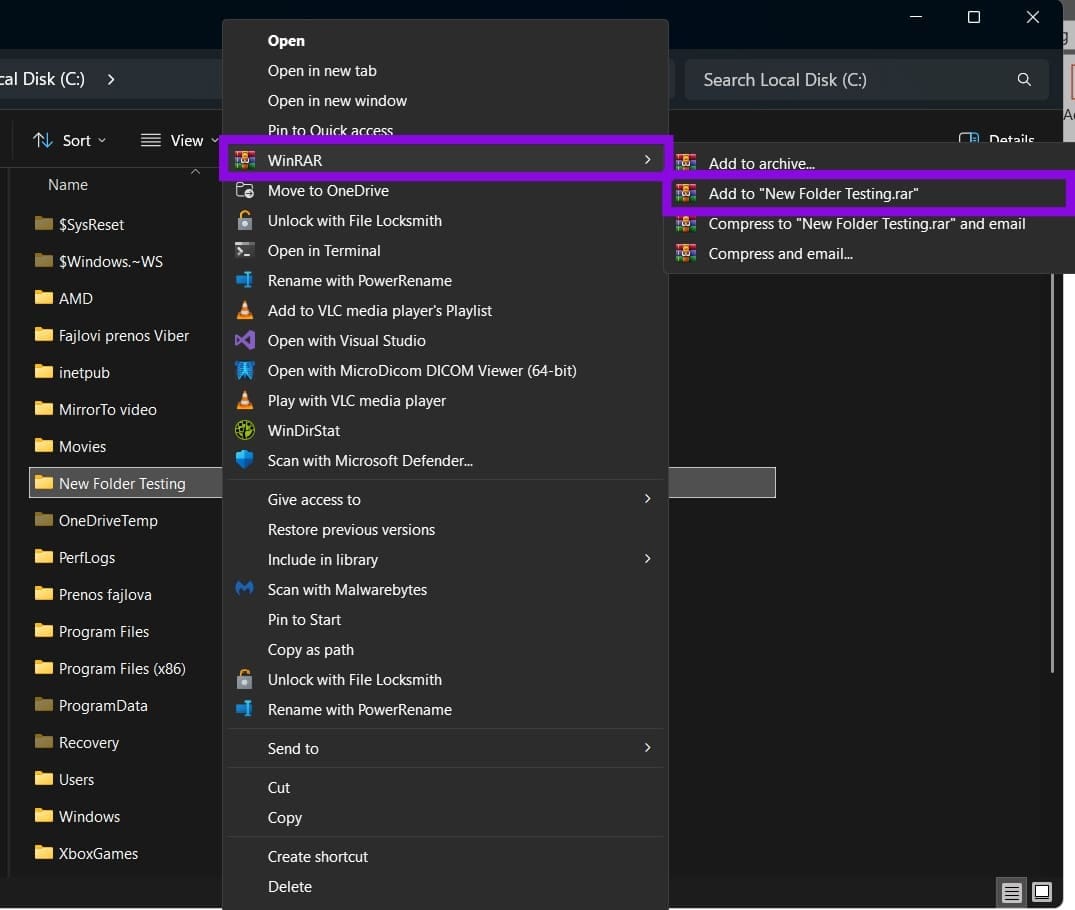Click the VLC cone beside Add to Playlist
This screenshot has height=910, width=1075.
click(x=245, y=311)
